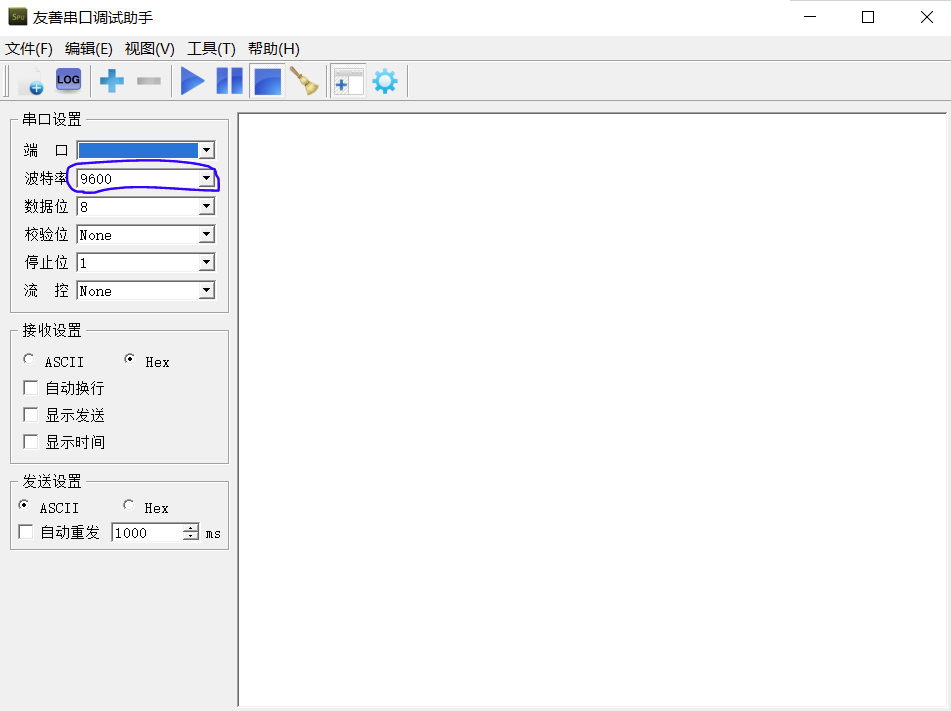Select the Hex radio in 接收设置

[x=130, y=360]
